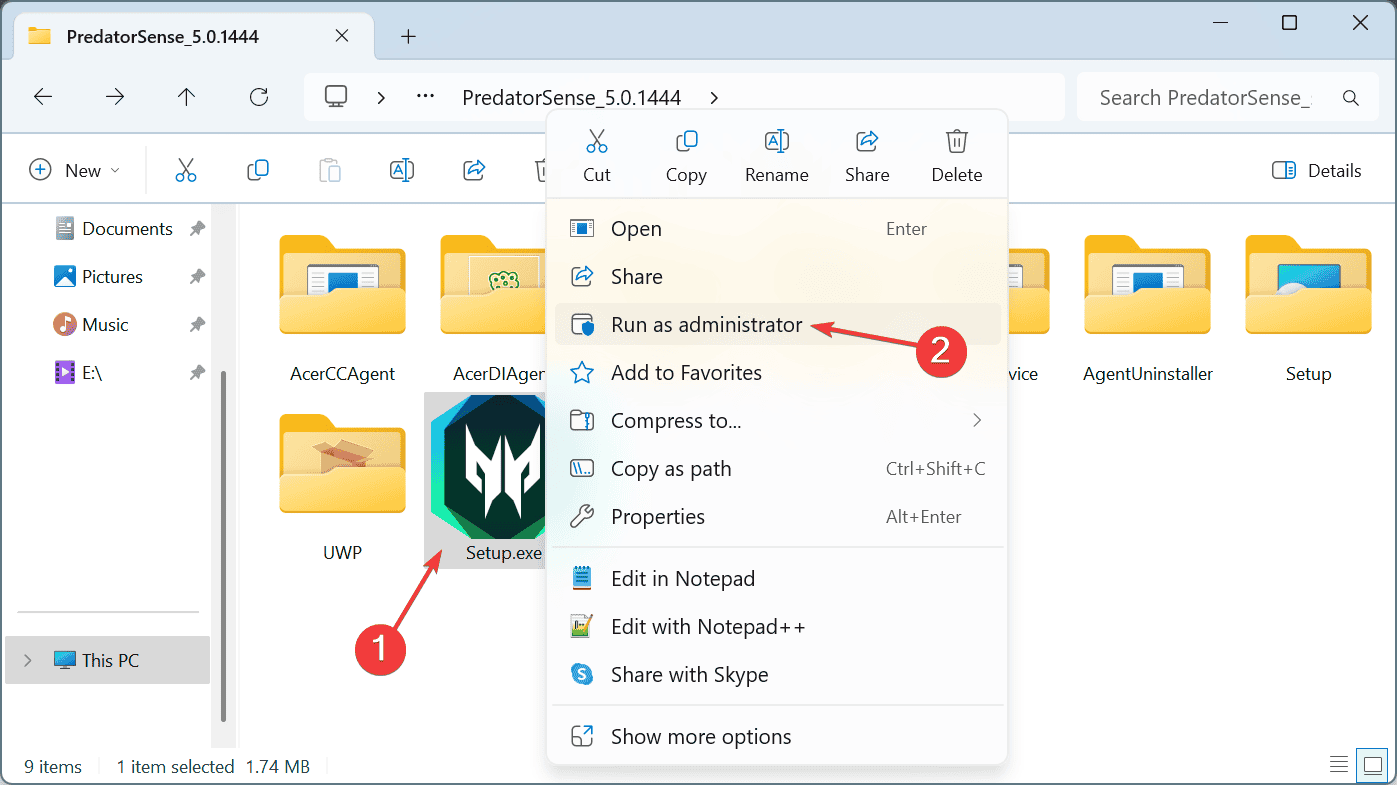
Task: Choose Edit in Notepad
Action: (777, 579)
